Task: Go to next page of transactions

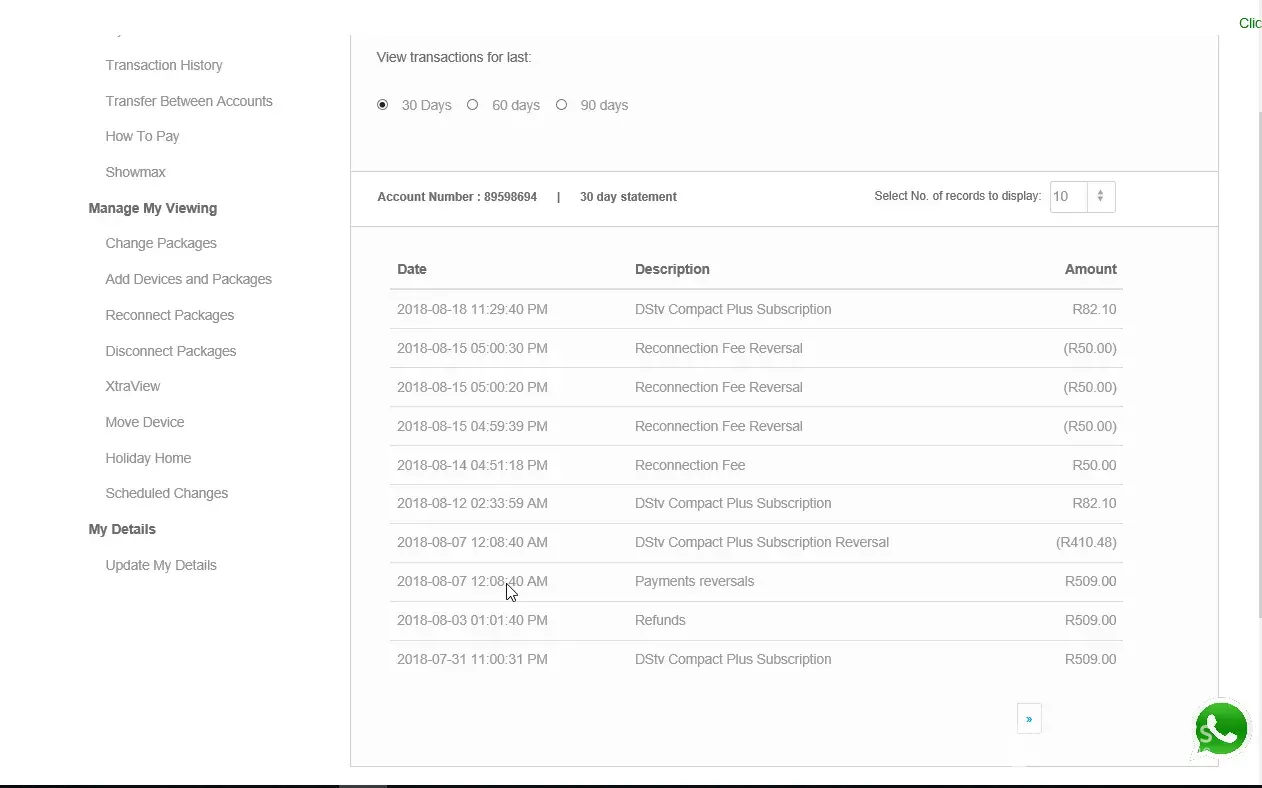Action: pos(1028,719)
